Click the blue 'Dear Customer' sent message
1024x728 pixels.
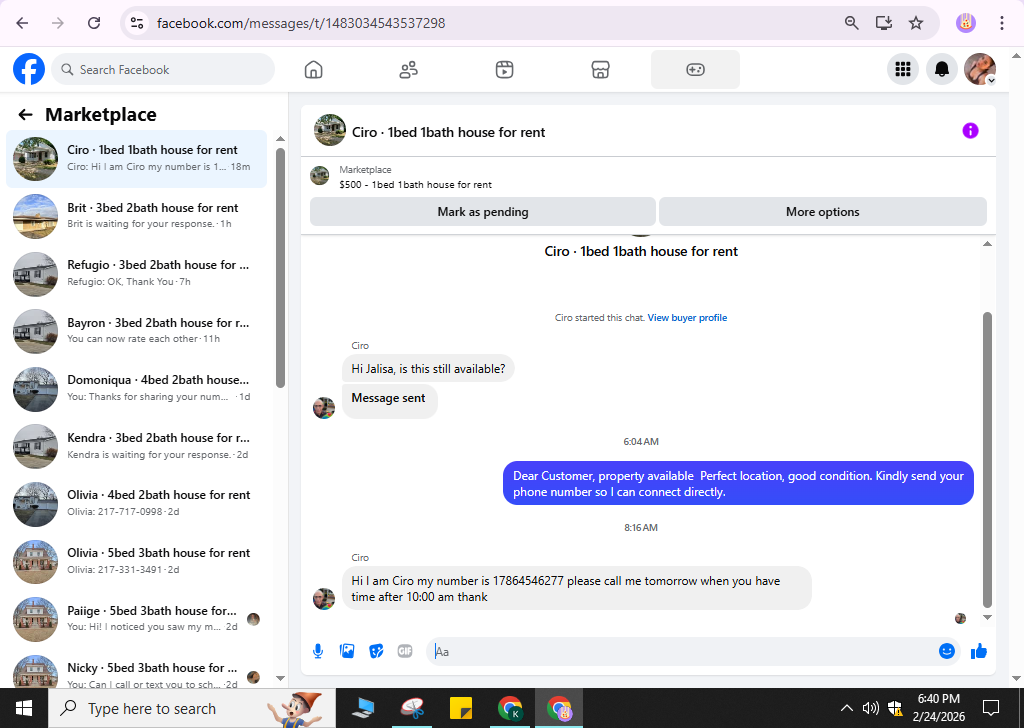point(738,483)
